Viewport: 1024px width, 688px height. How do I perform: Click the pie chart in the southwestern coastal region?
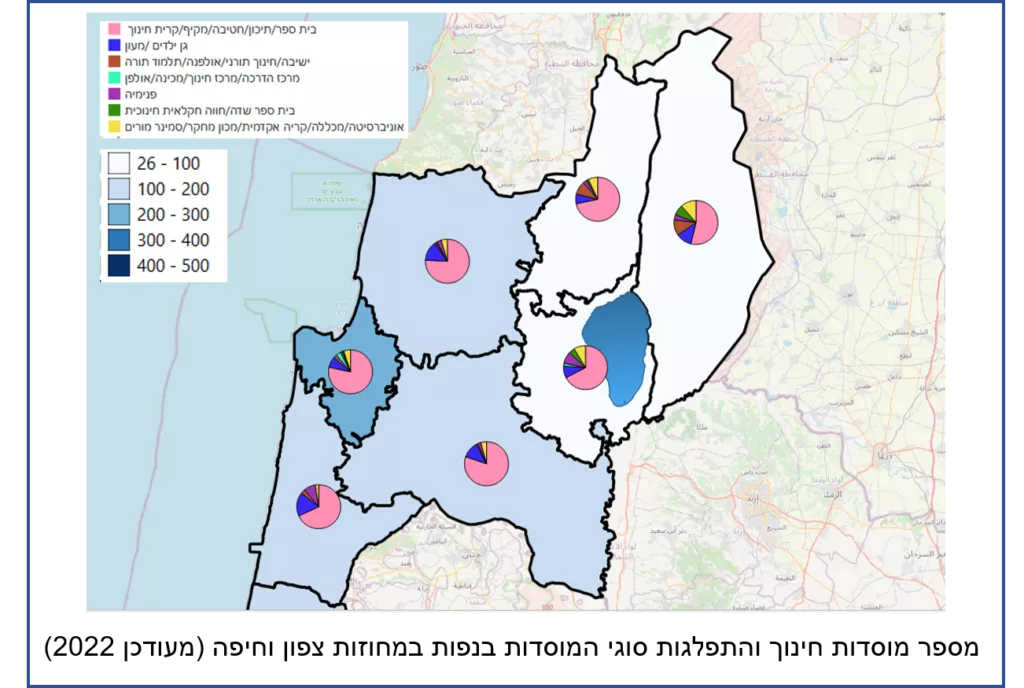click(x=319, y=506)
